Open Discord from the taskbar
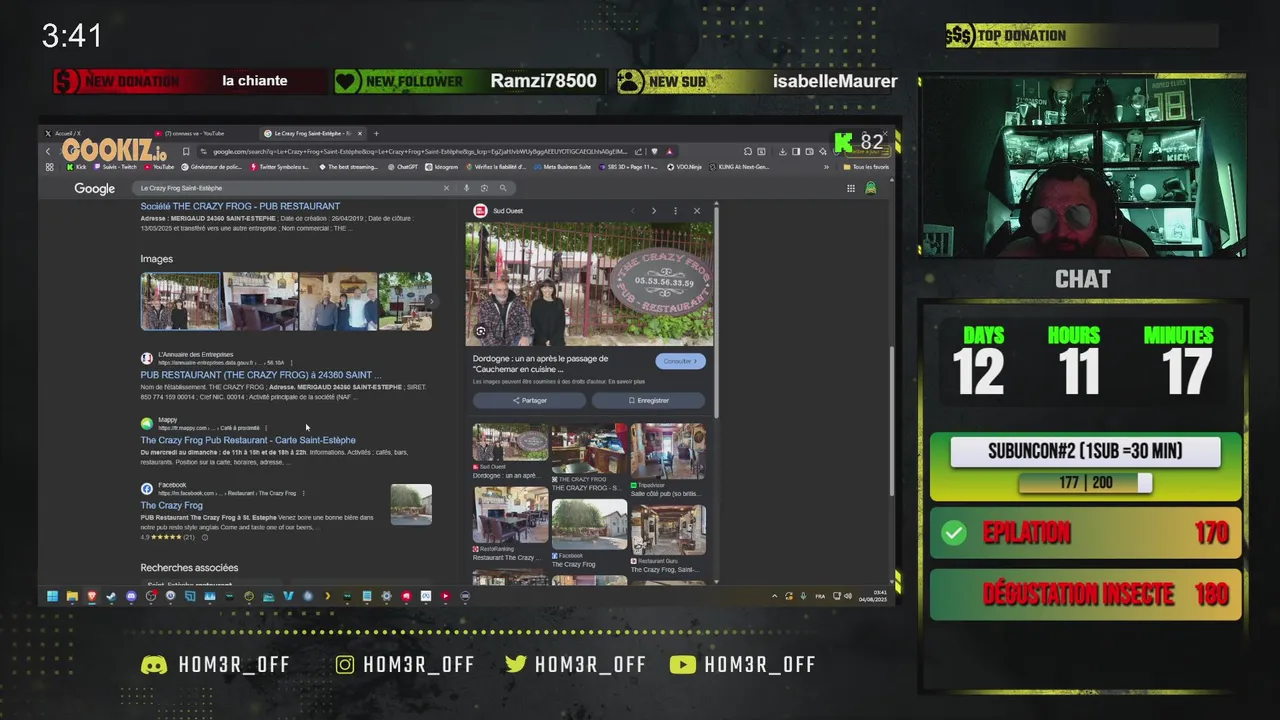Viewport: 1280px width, 720px height. pyautogui.click(x=131, y=597)
